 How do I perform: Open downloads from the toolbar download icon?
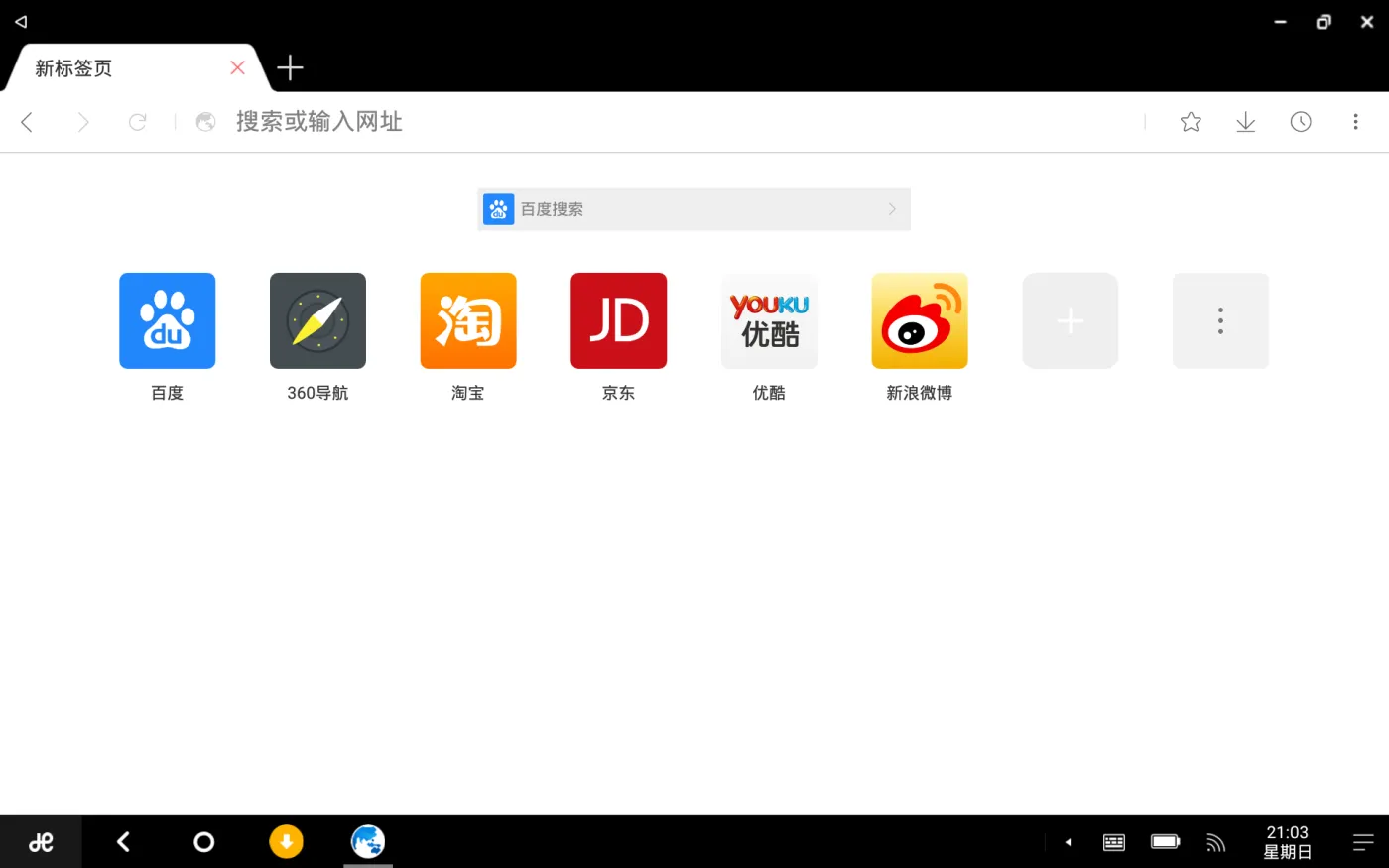click(x=1246, y=122)
